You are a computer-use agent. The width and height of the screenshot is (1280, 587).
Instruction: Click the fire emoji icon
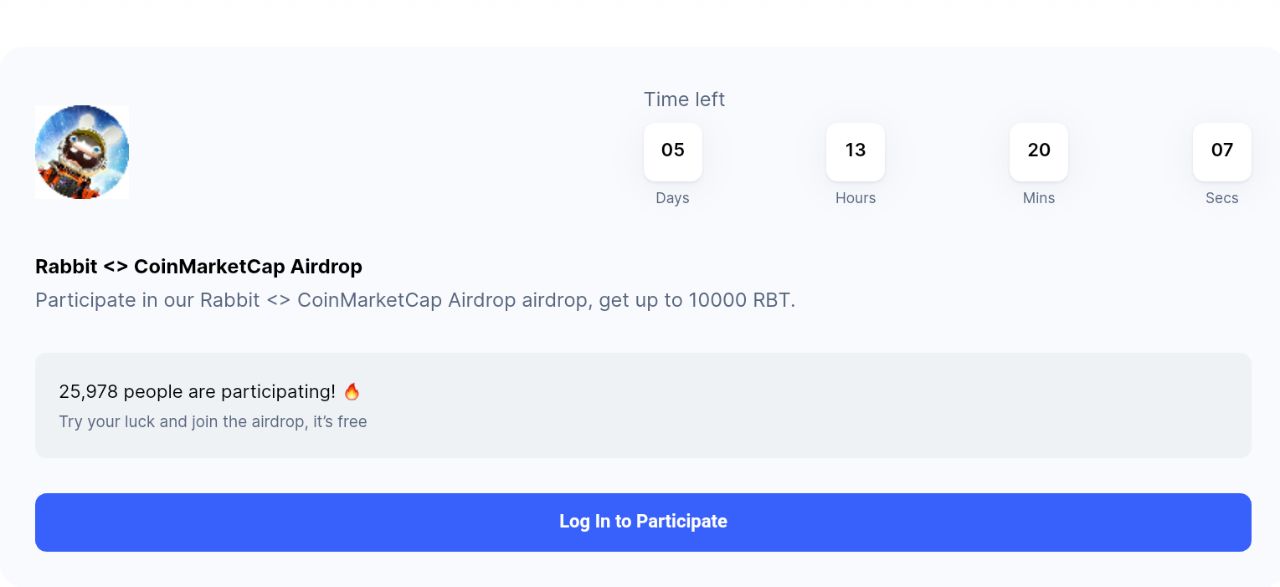click(x=351, y=391)
